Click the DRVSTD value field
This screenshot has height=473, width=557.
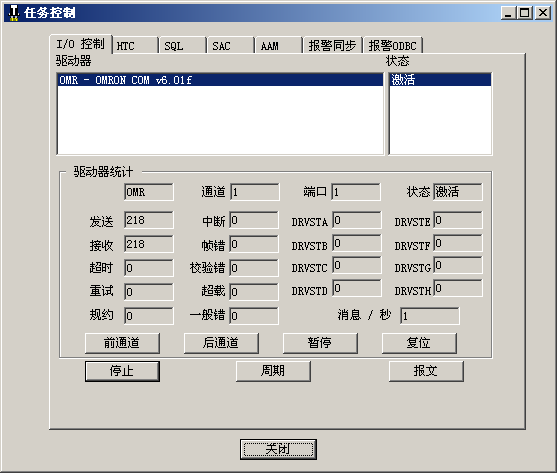click(357, 288)
